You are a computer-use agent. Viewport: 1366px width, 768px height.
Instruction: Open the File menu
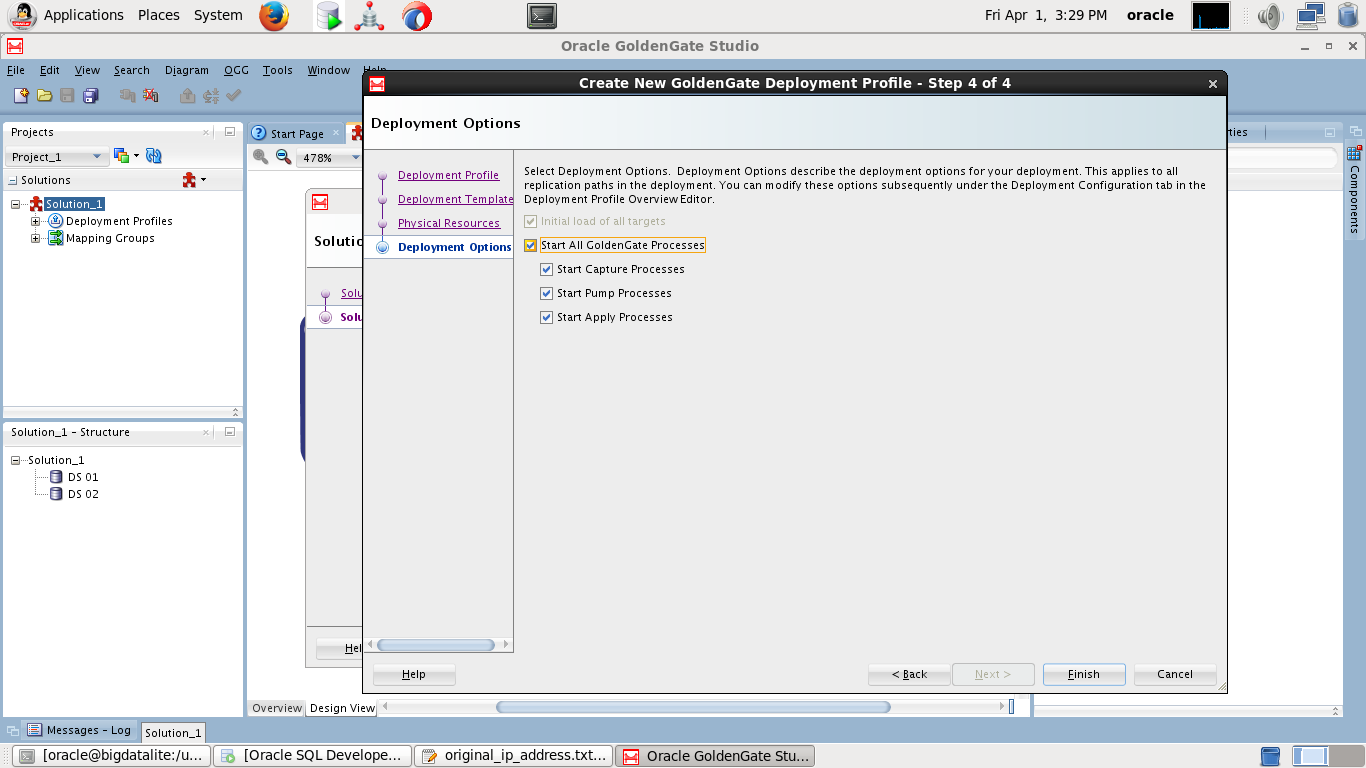tap(16, 70)
